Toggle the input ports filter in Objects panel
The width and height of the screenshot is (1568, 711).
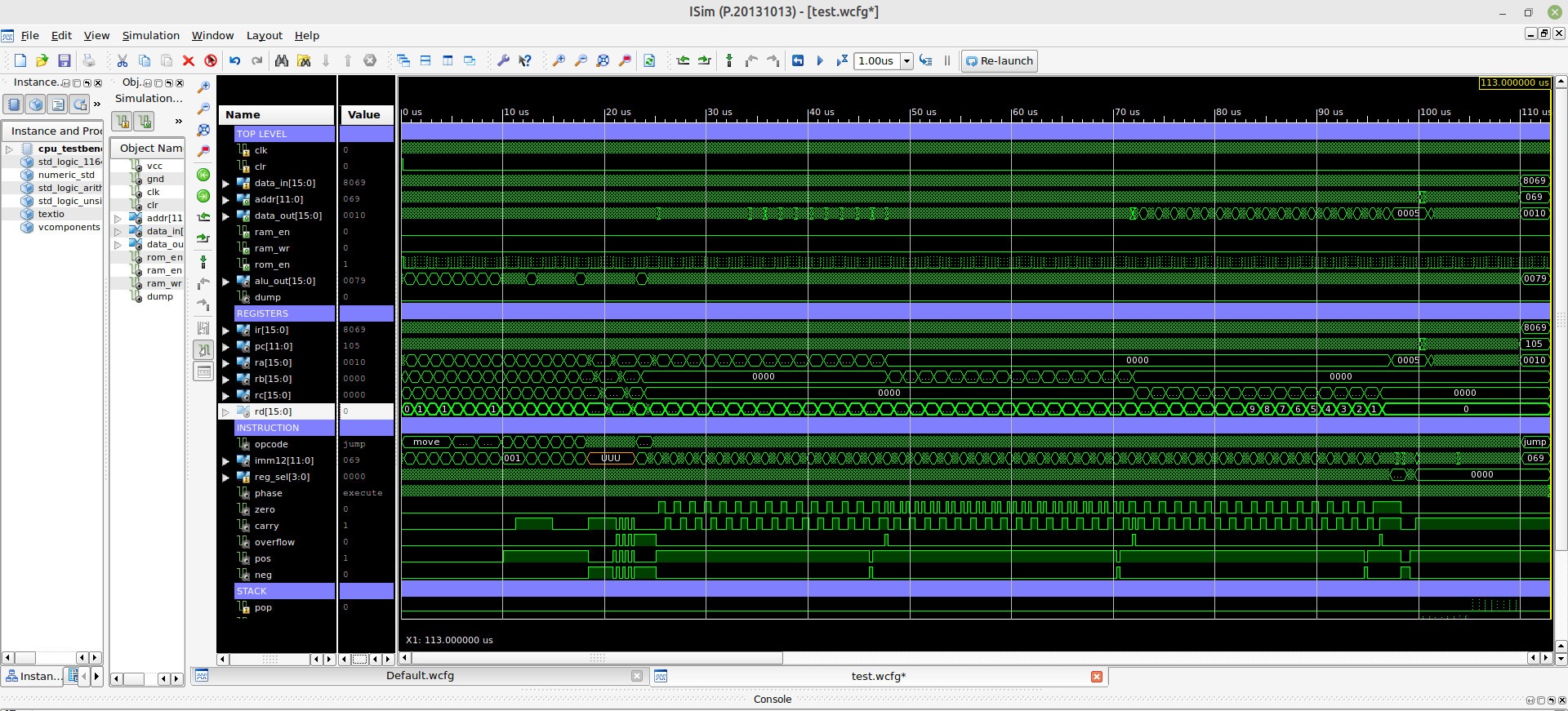pyautogui.click(x=122, y=122)
